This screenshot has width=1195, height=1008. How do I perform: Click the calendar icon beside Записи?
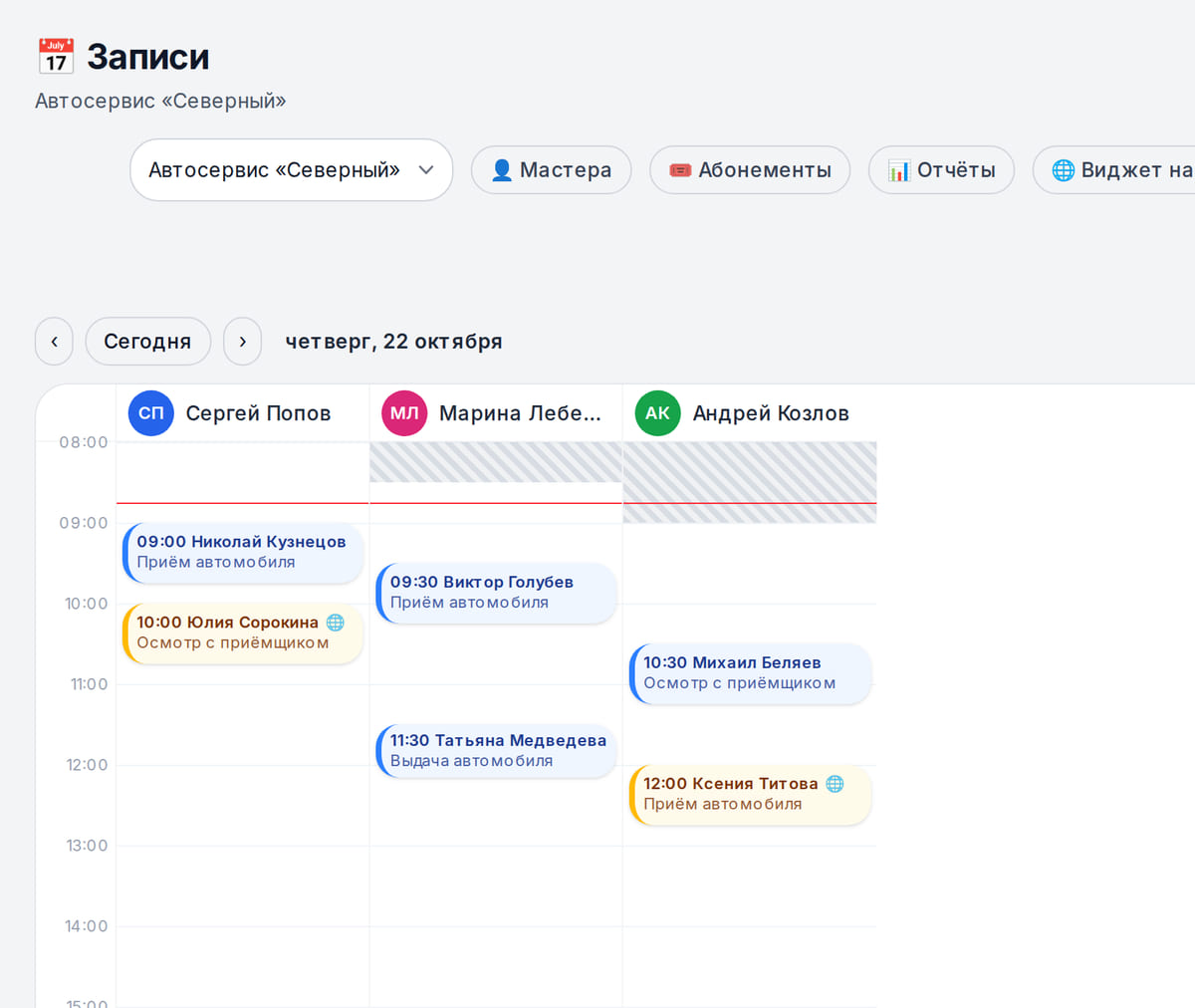tap(56, 57)
